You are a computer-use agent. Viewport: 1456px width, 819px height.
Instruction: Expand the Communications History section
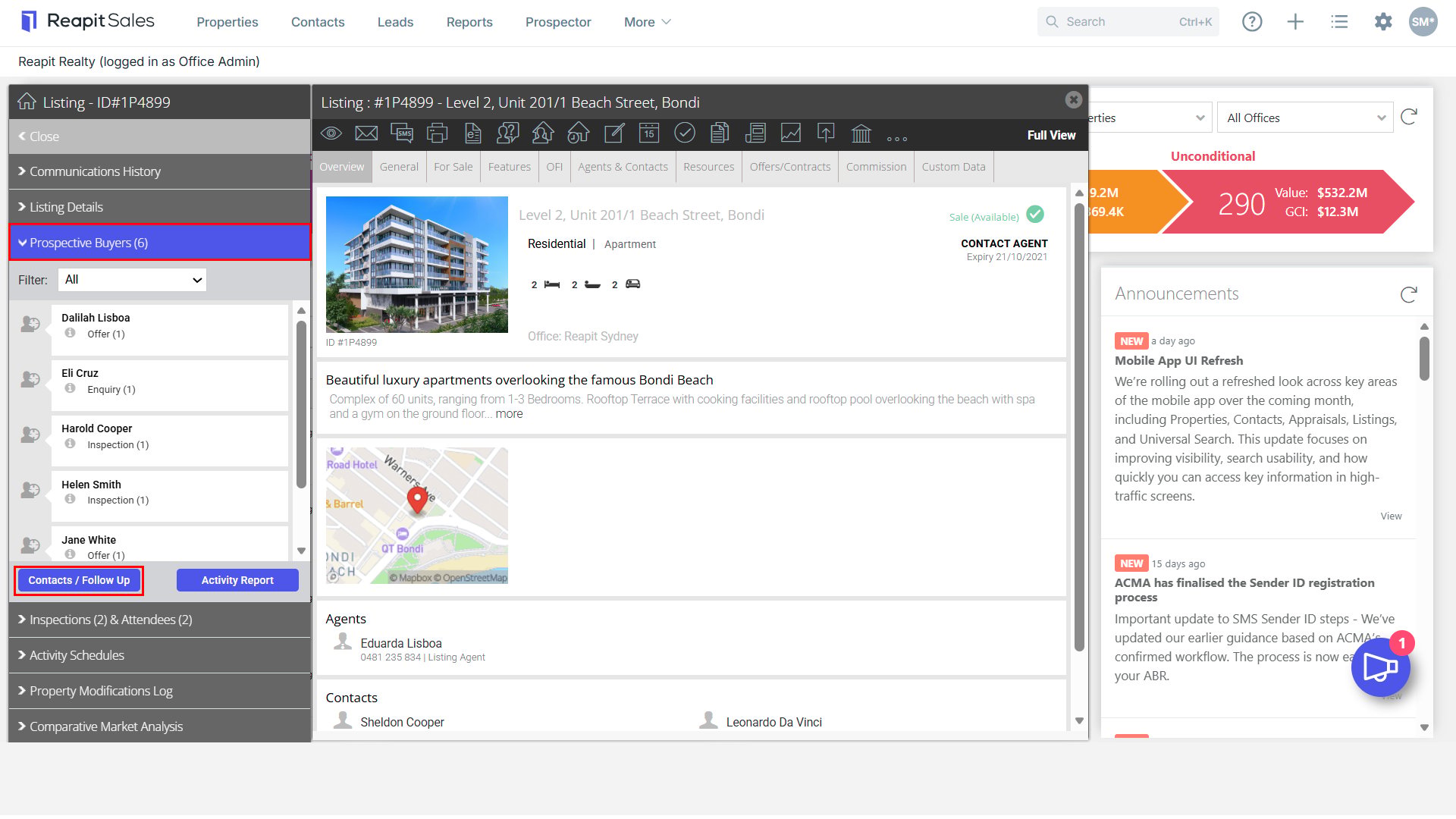pyautogui.click(x=160, y=171)
